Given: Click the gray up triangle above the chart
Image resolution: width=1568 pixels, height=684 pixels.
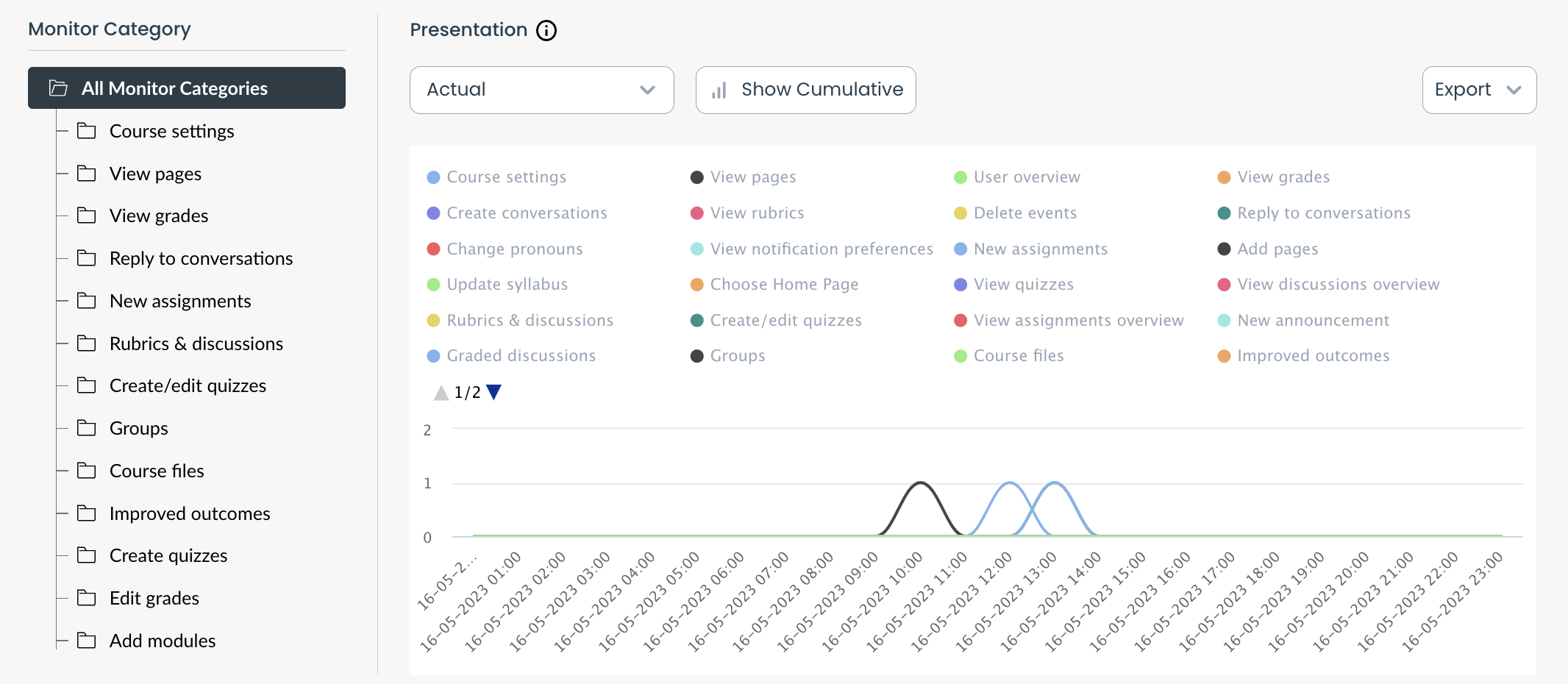Looking at the screenshot, I should [441, 392].
